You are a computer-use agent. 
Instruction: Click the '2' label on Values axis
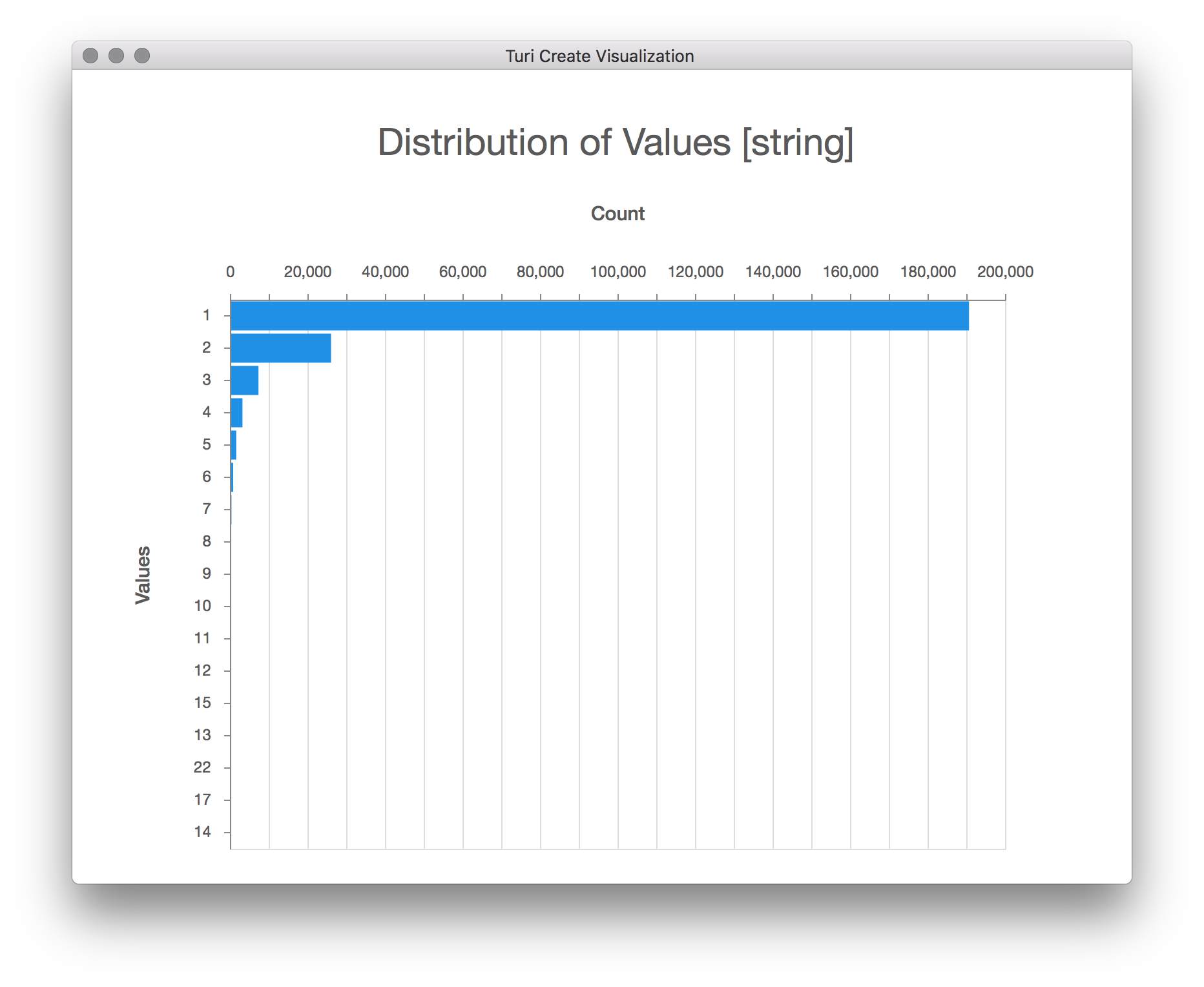(206, 348)
